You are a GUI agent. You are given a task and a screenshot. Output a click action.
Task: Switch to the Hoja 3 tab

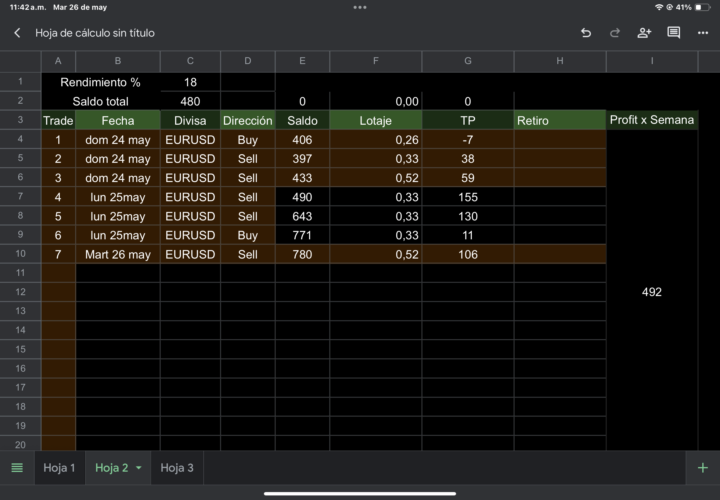[x=177, y=468]
